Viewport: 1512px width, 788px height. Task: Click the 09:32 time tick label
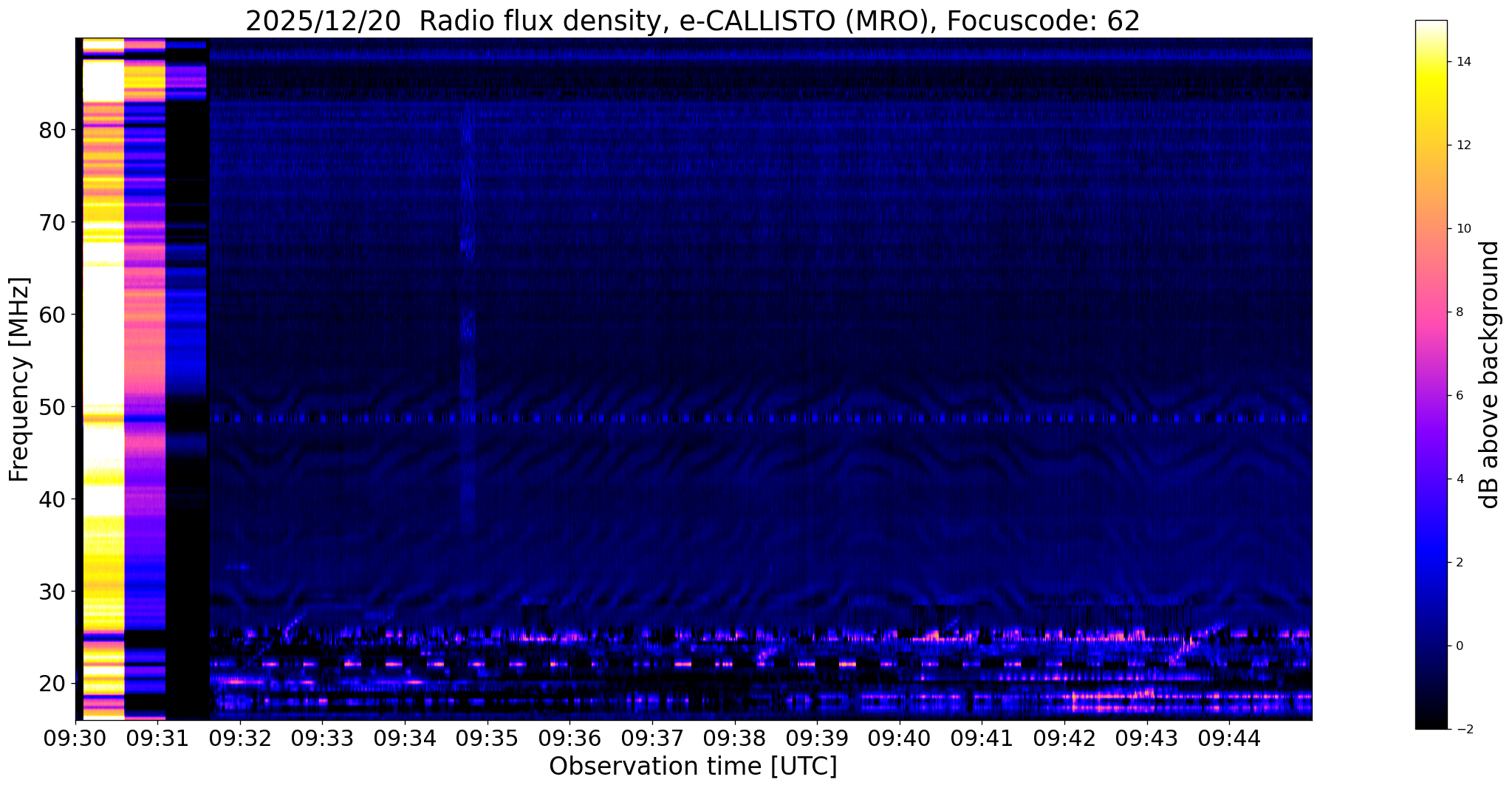pyautogui.click(x=240, y=739)
